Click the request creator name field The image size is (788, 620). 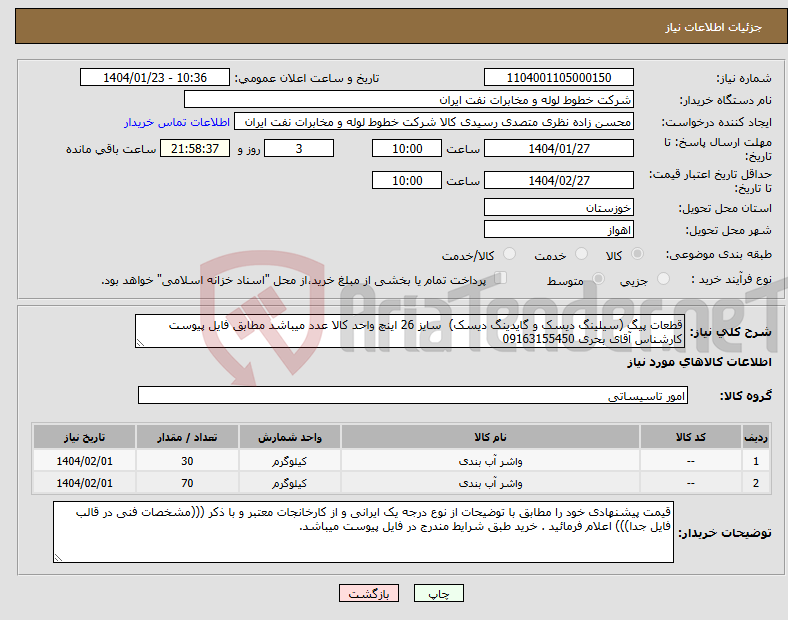pos(434,122)
